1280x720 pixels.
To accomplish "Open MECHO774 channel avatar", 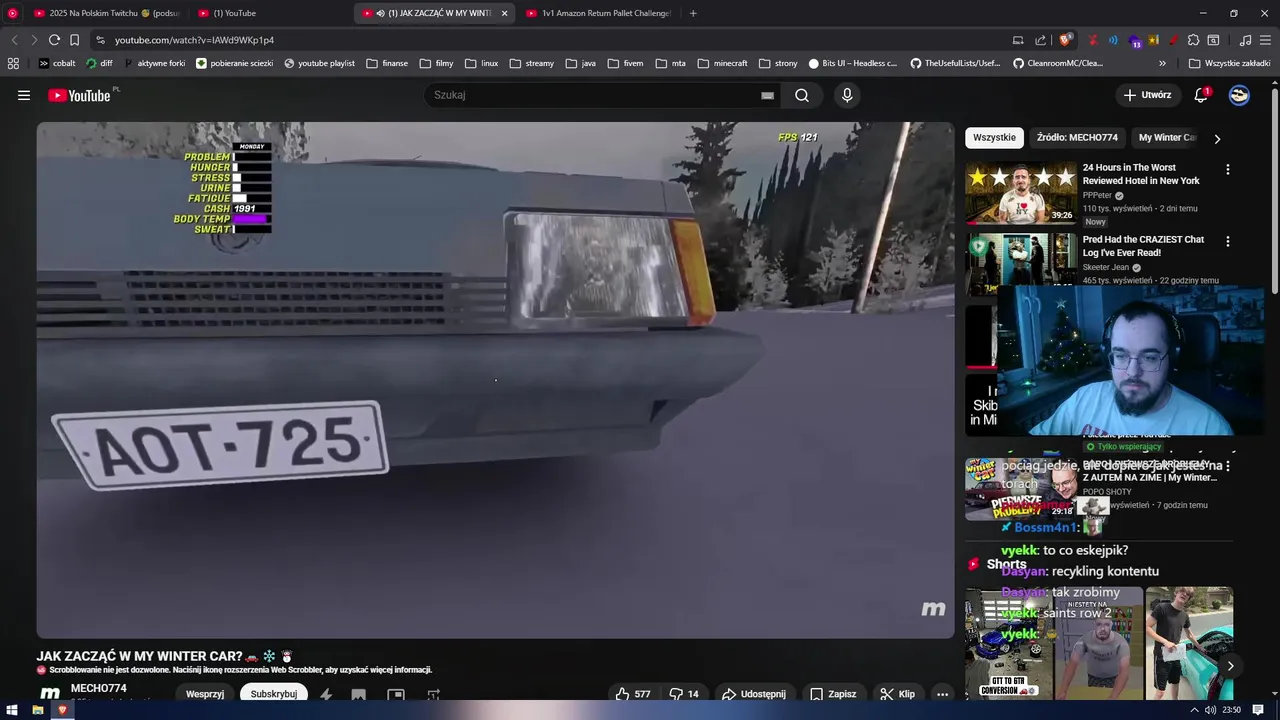I will [x=50, y=693].
